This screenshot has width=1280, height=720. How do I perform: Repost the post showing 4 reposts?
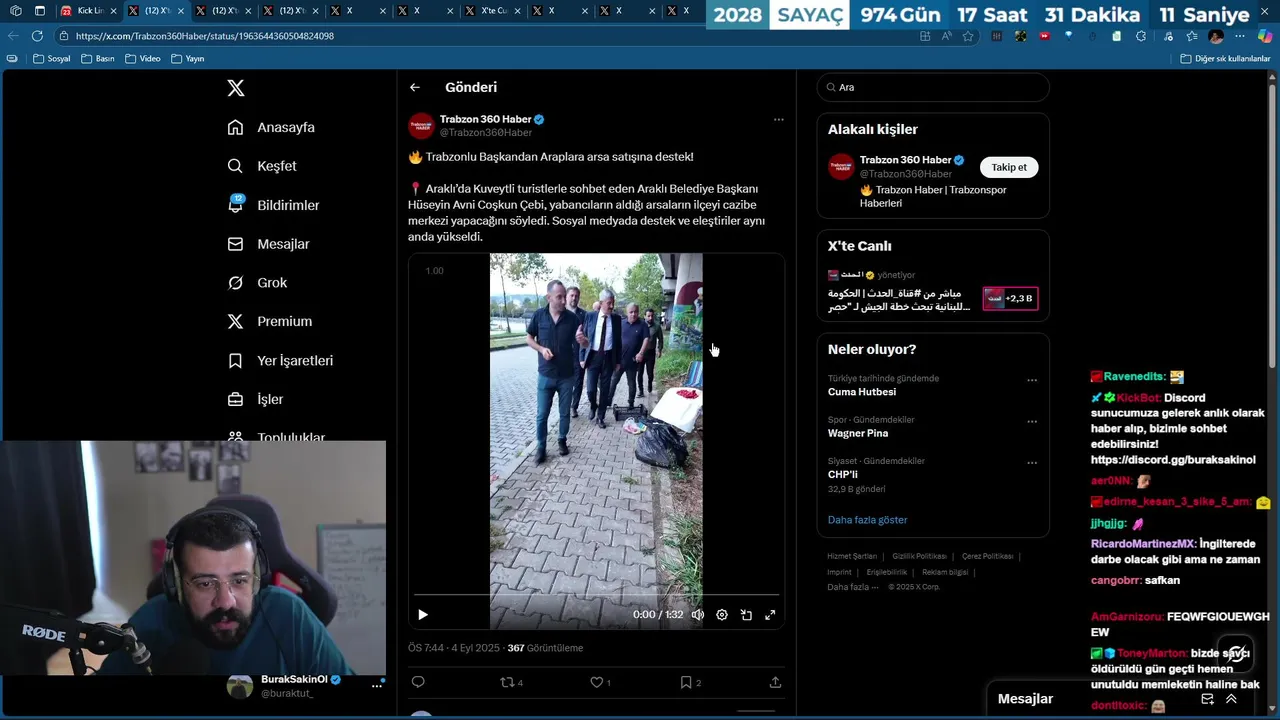[511, 682]
